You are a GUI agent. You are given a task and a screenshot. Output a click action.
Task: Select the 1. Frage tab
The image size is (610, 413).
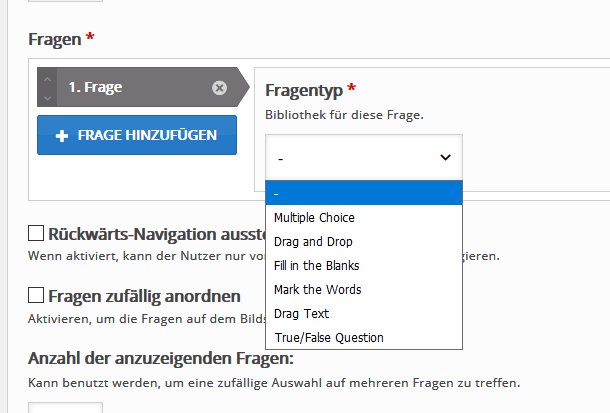click(130, 87)
